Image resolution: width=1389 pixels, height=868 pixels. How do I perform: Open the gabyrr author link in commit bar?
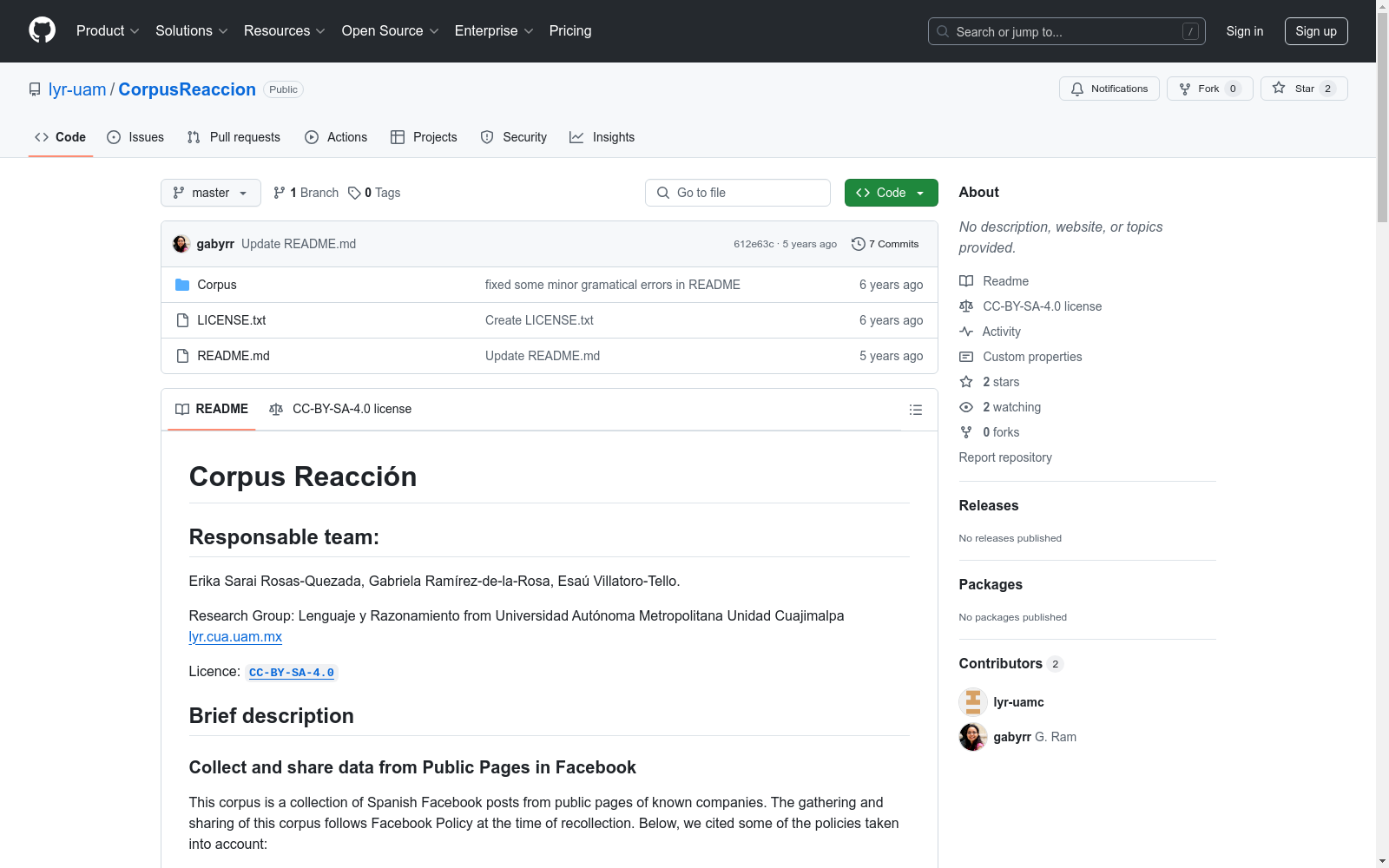coord(215,244)
